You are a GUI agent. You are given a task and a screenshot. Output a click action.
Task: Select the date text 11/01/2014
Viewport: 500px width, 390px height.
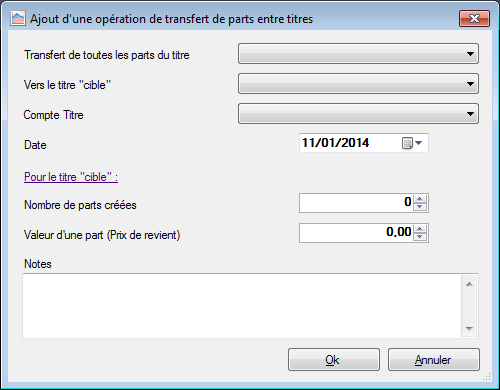pos(335,143)
